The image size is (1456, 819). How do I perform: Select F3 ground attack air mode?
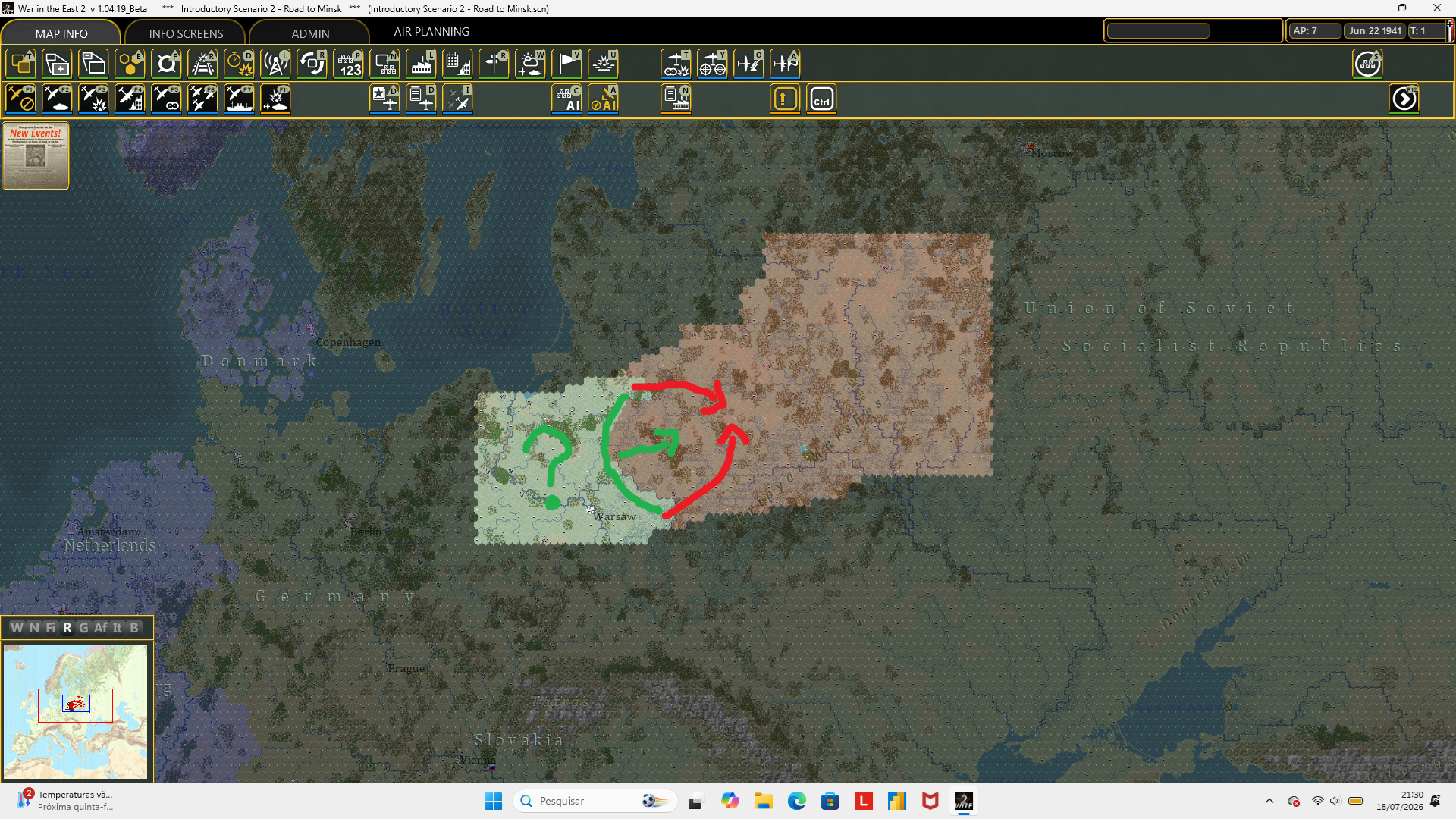[94, 99]
